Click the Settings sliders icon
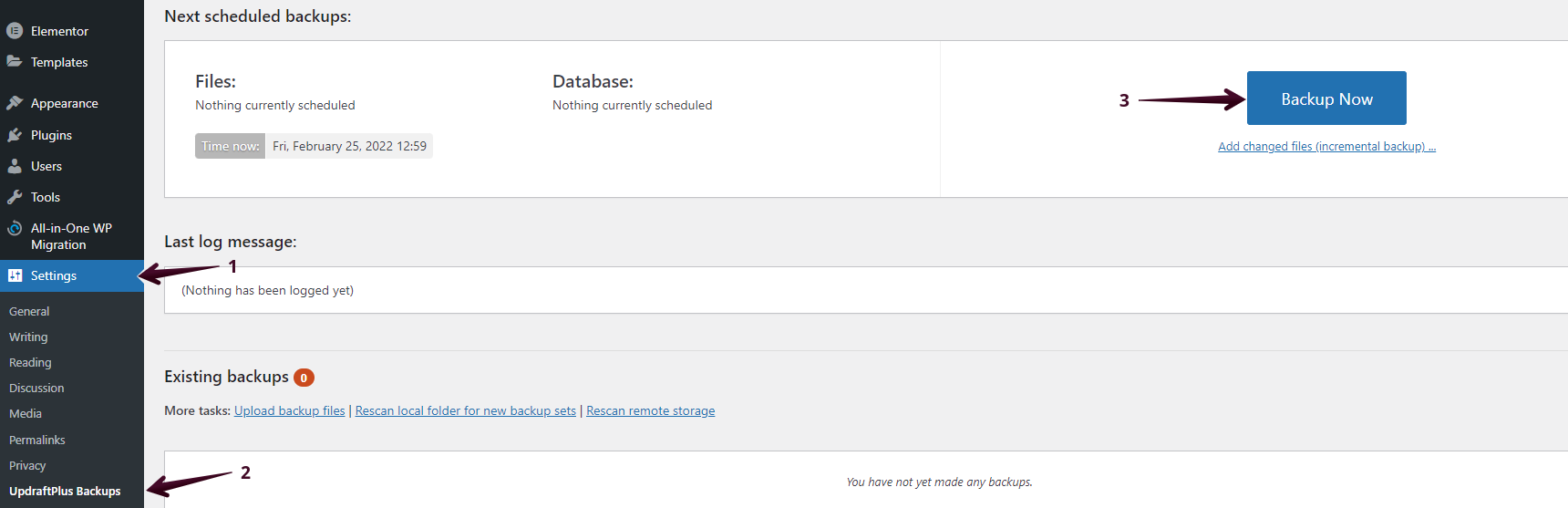 coord(15,275)
